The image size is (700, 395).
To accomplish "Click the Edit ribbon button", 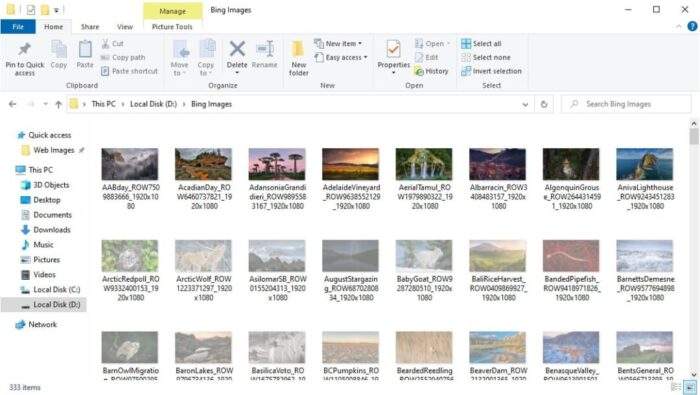I will (x=427, y=57).
